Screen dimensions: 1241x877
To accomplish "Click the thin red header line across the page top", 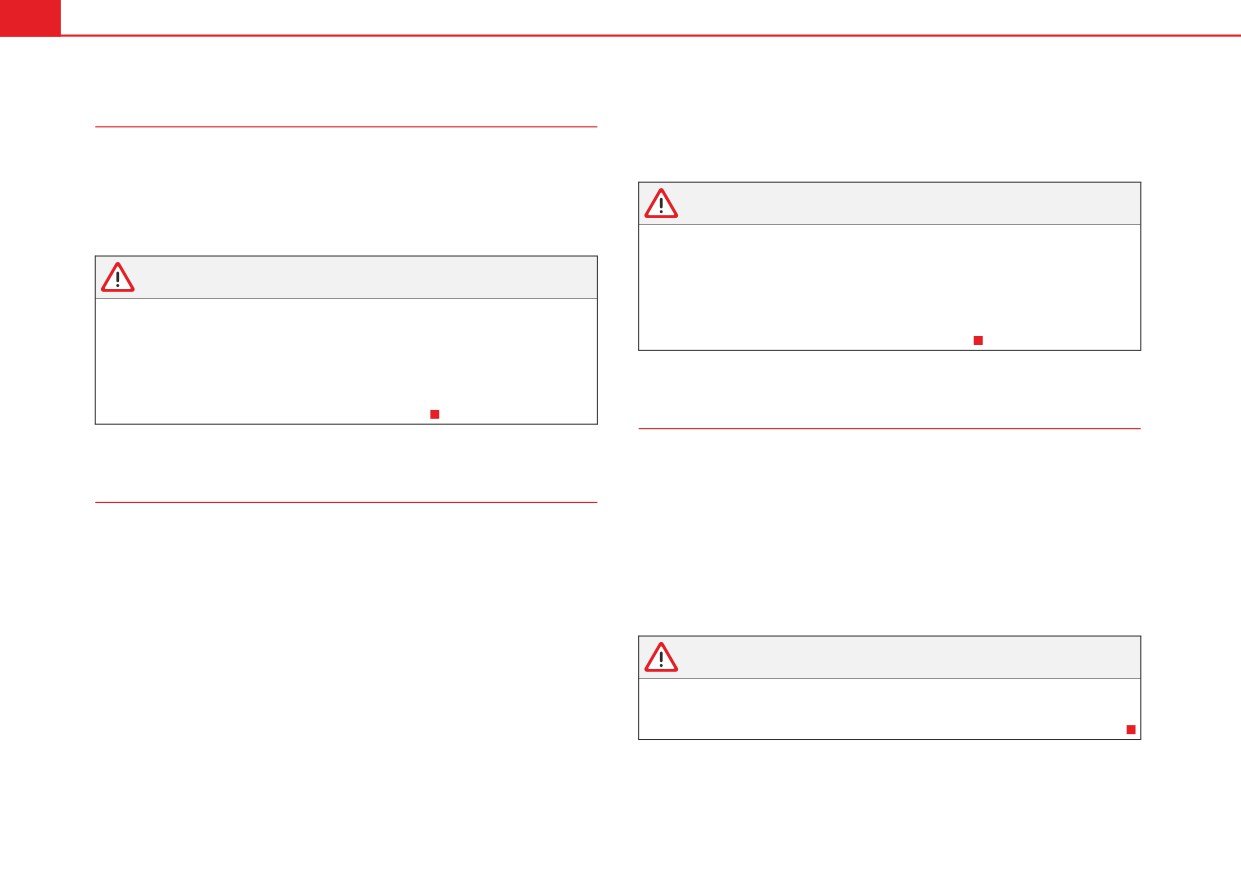I will pyautogui.click(x=650, y=36).
